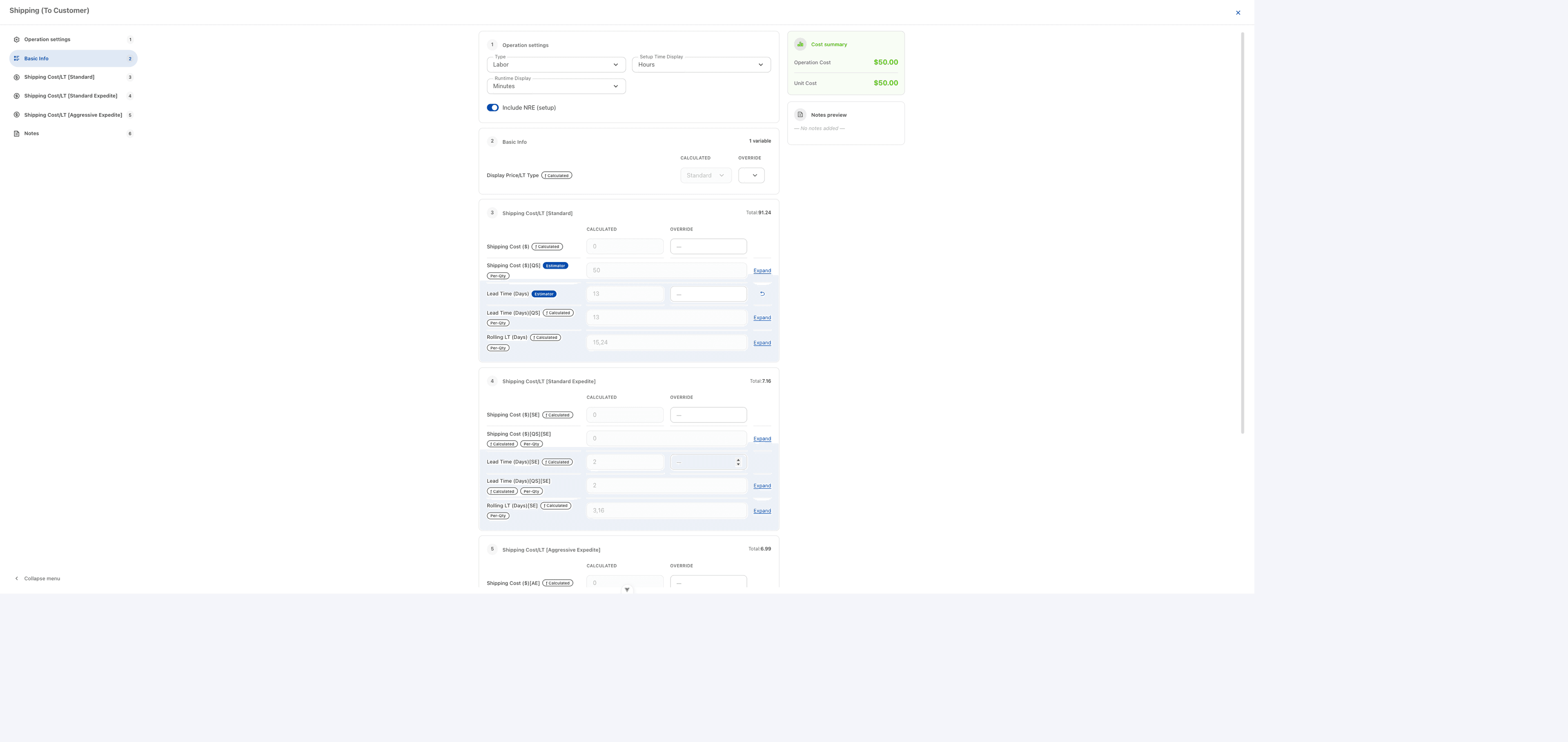Click the scroll-down arrow at panel bottom

point(627,589)
